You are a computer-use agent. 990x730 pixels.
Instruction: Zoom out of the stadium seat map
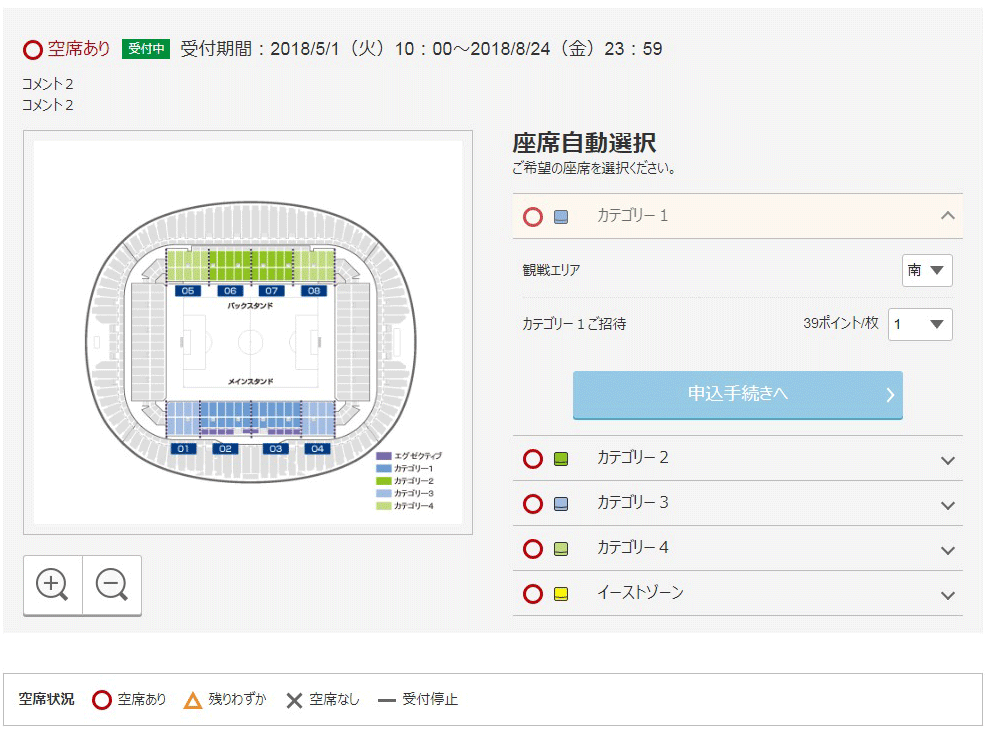click(x=111, y=584)
